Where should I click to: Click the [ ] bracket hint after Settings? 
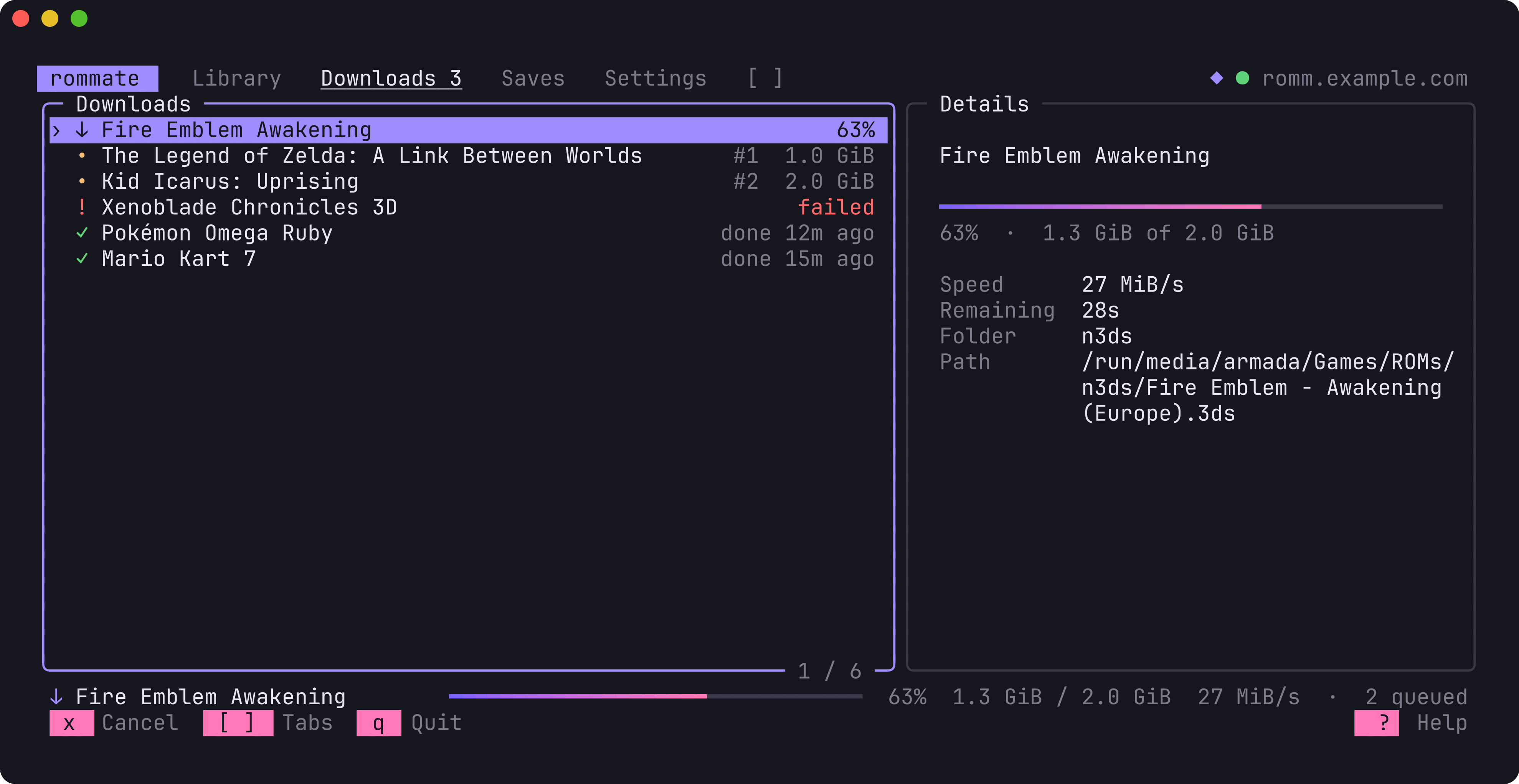coord(765,78)
